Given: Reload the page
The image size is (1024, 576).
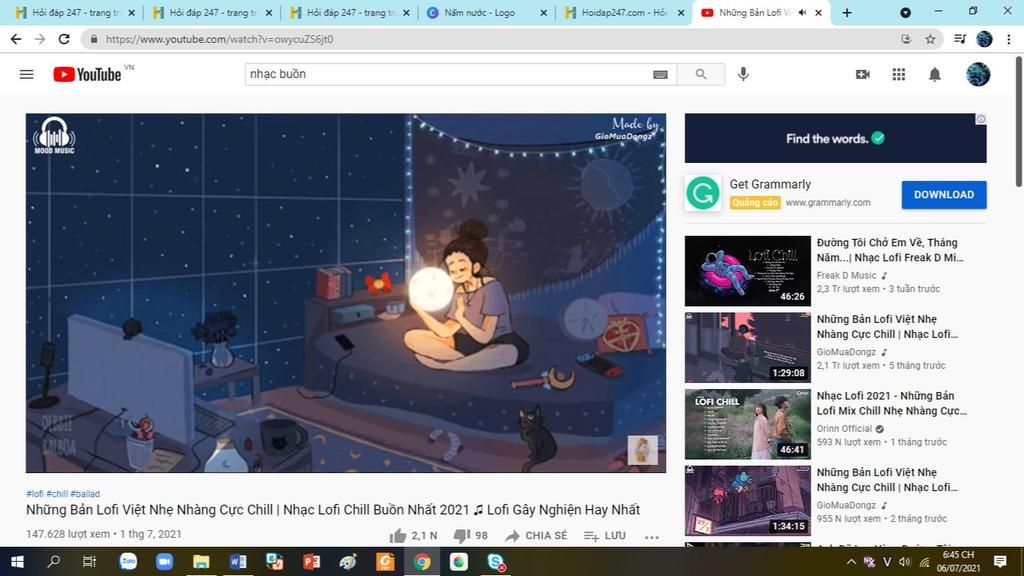Looking at the screenshot, I should tap(64, 39).
